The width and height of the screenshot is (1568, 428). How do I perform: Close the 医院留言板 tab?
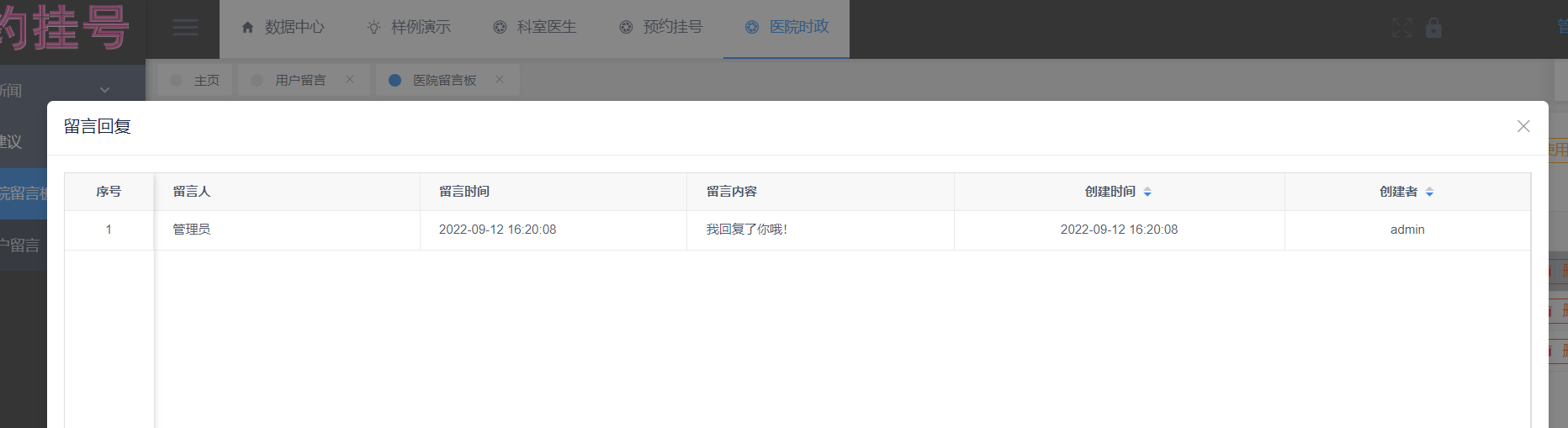point(500,79)
